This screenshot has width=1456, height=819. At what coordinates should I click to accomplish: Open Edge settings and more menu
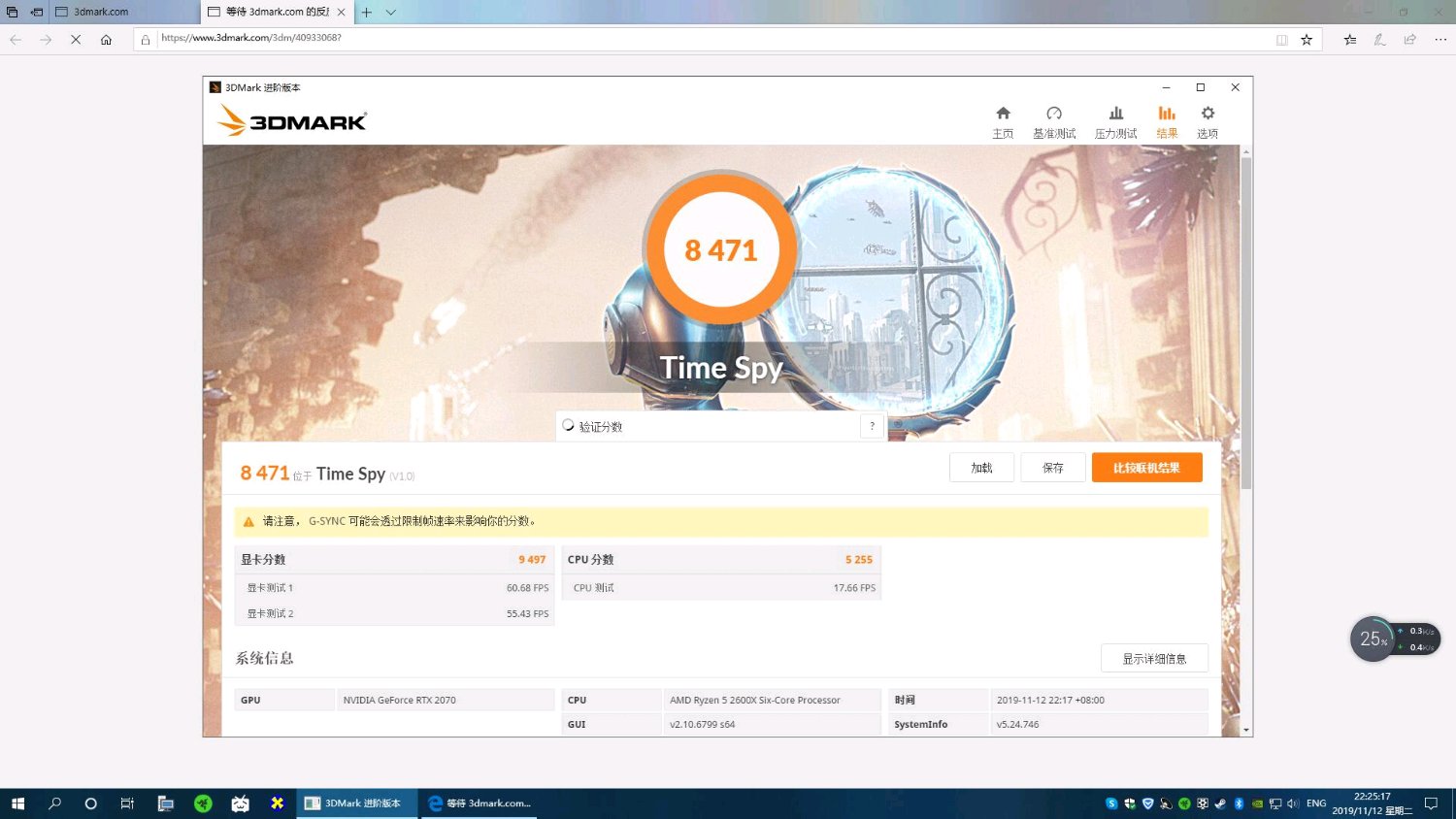pos(1439,40)
